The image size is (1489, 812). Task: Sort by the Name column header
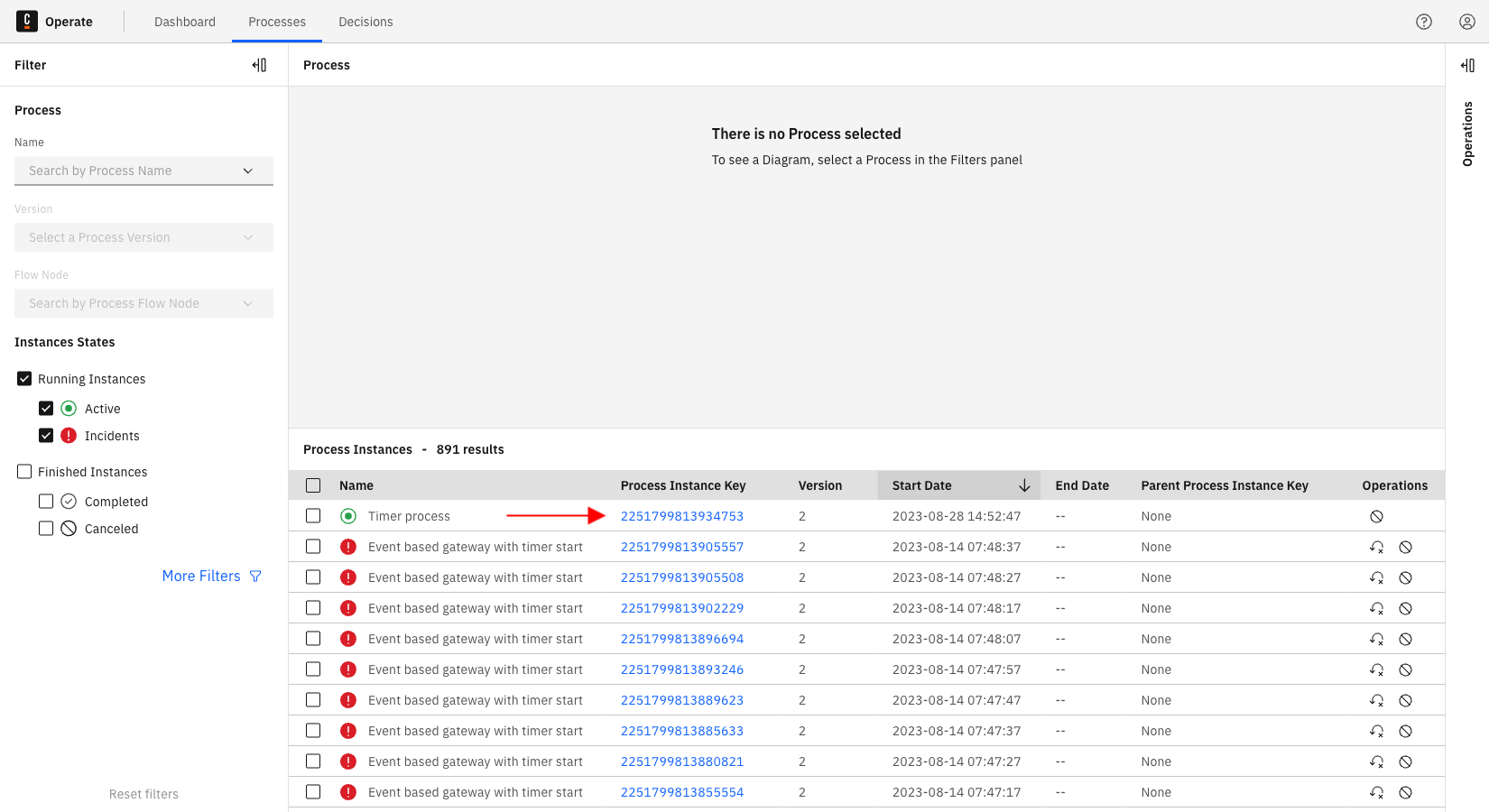(356, 485)
